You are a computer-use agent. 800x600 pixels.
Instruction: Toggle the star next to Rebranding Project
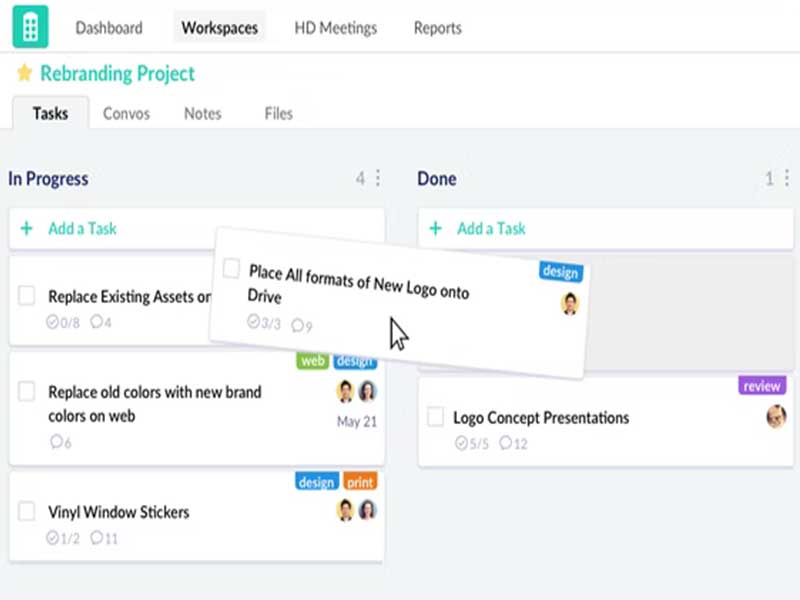(x=25, y=73)
